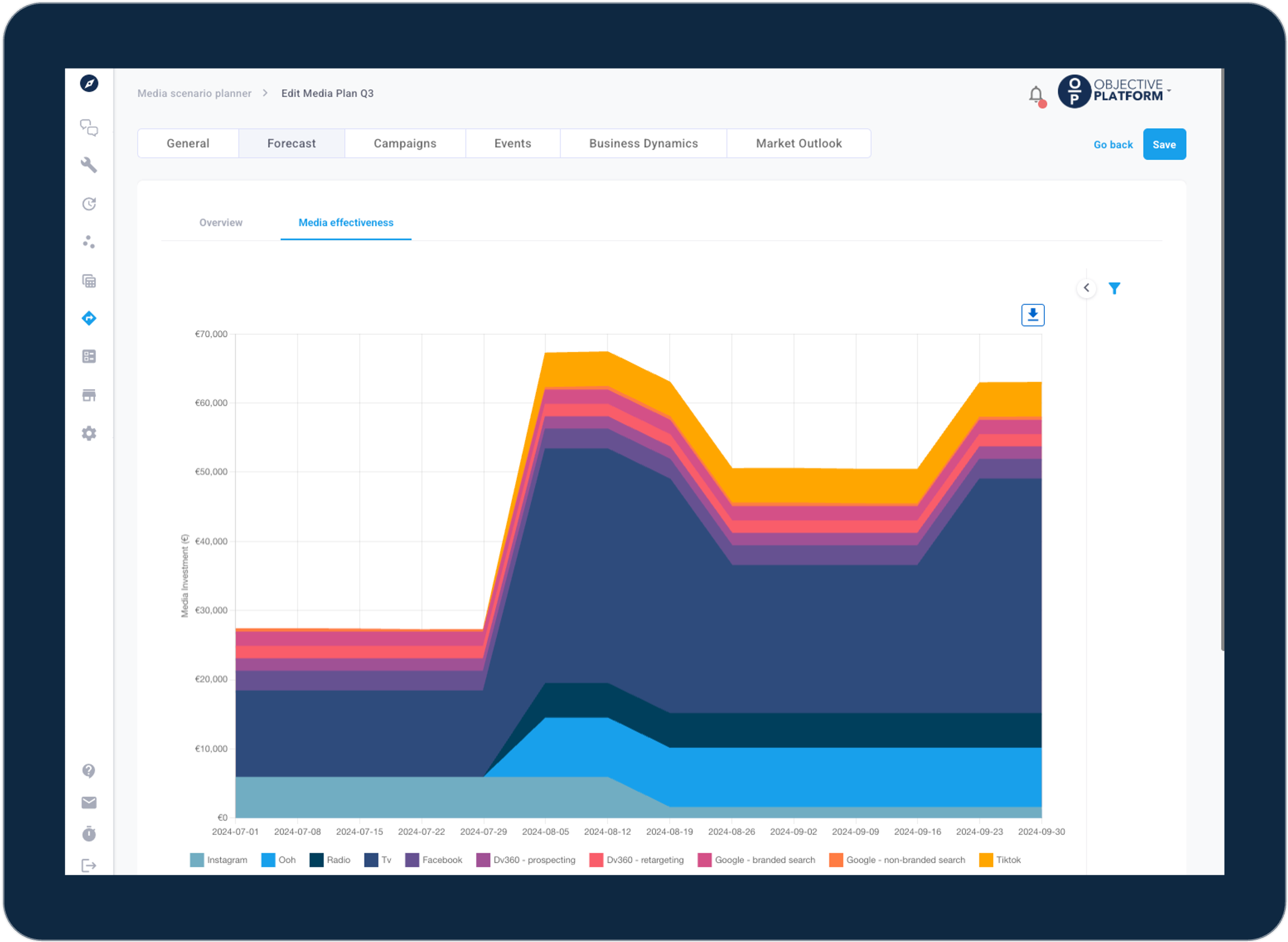
Task: Click the Save button
Action: click(x=1164, y=145)
